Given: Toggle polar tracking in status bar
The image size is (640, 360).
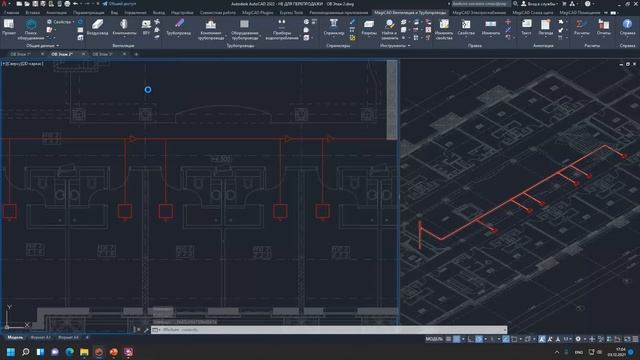Looking at the screenshot, I should (x=479, y=339).
